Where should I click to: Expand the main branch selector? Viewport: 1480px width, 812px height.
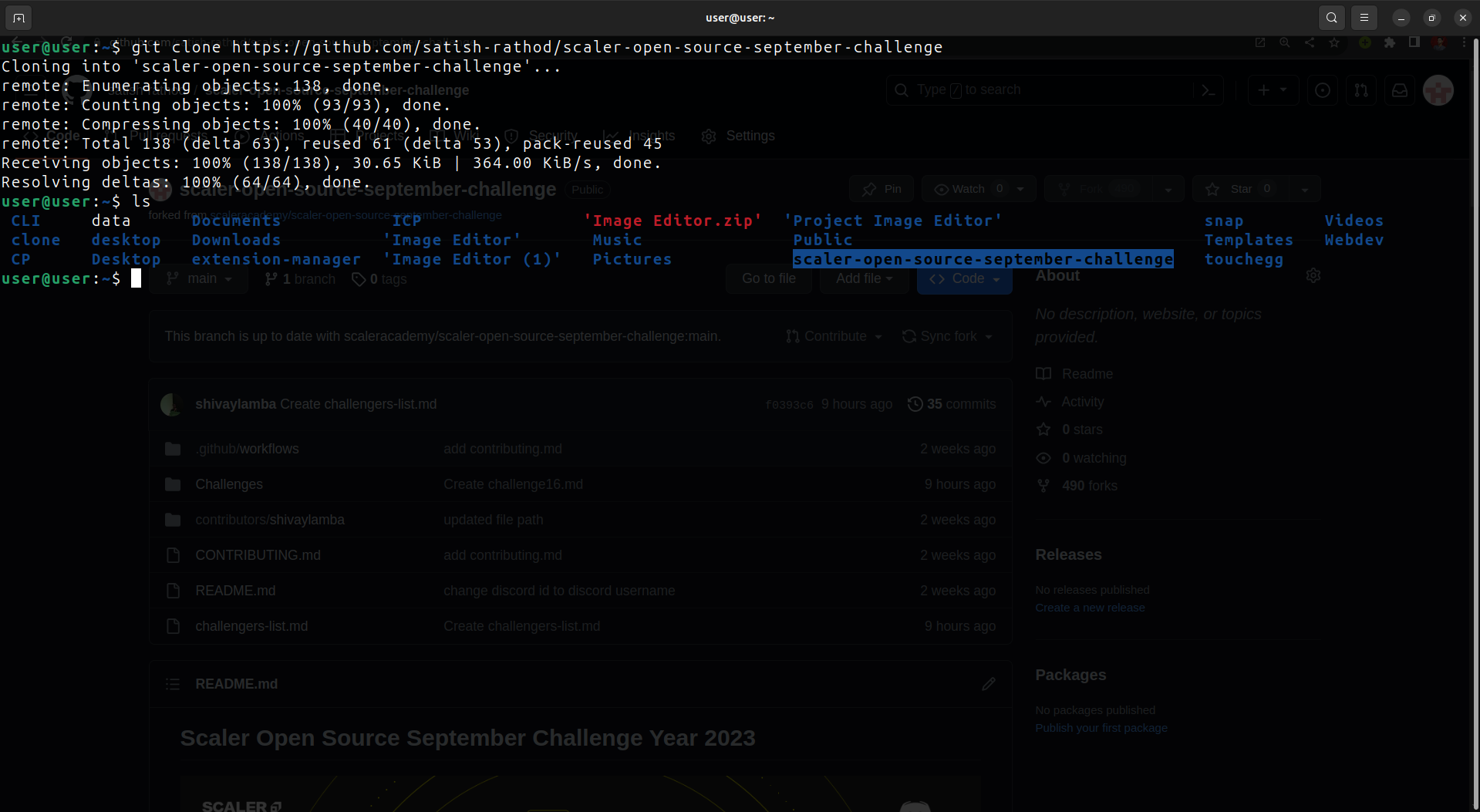[x=198, y=278]
